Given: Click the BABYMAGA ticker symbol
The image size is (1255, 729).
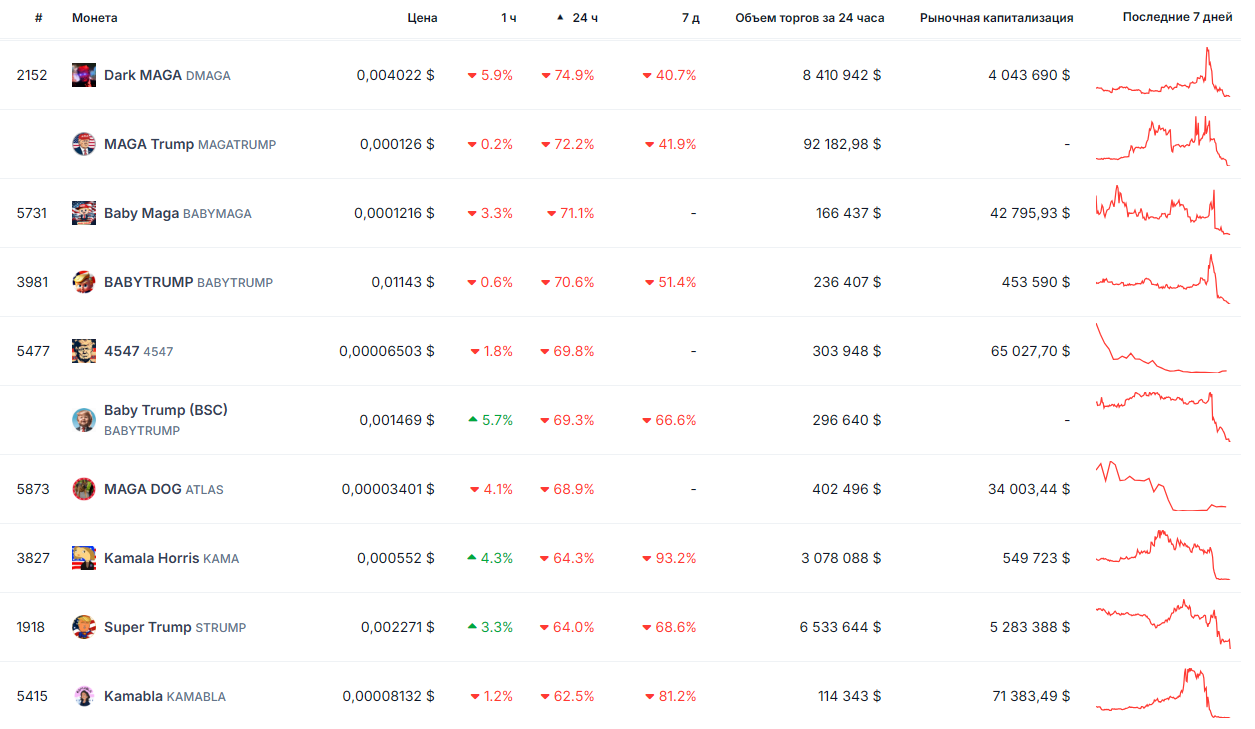Looking at the screenshot, I should tap(218, 214).
